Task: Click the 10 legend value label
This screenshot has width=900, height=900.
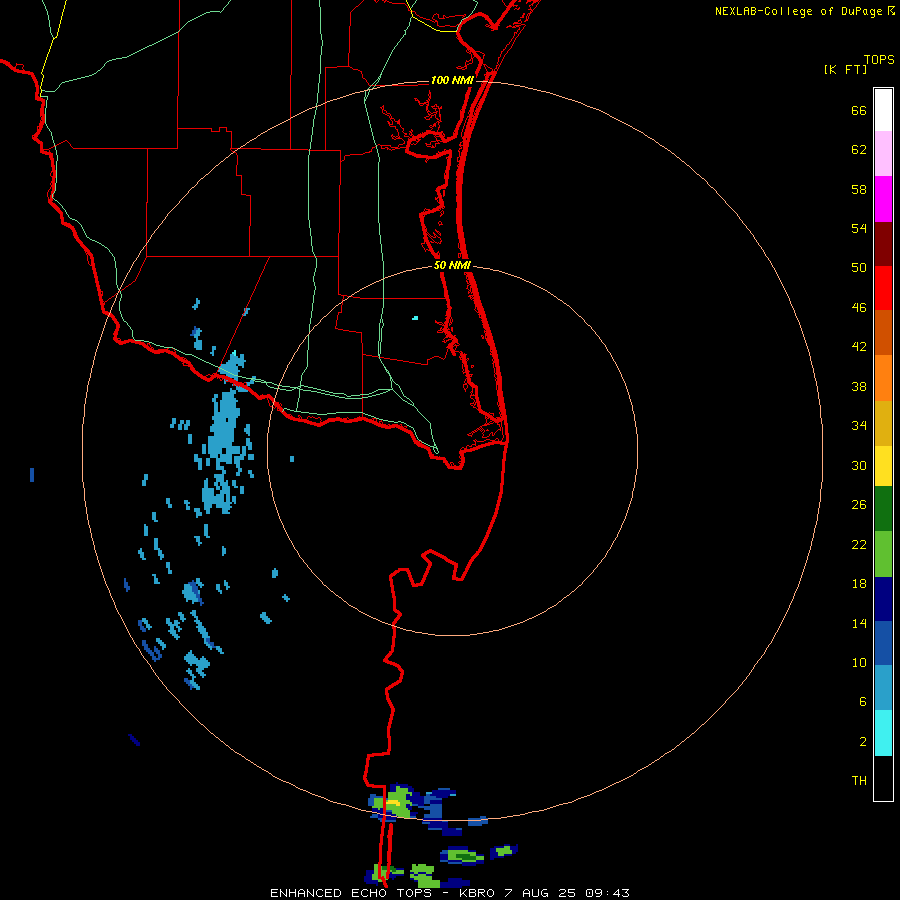Action: coord(859,662)
